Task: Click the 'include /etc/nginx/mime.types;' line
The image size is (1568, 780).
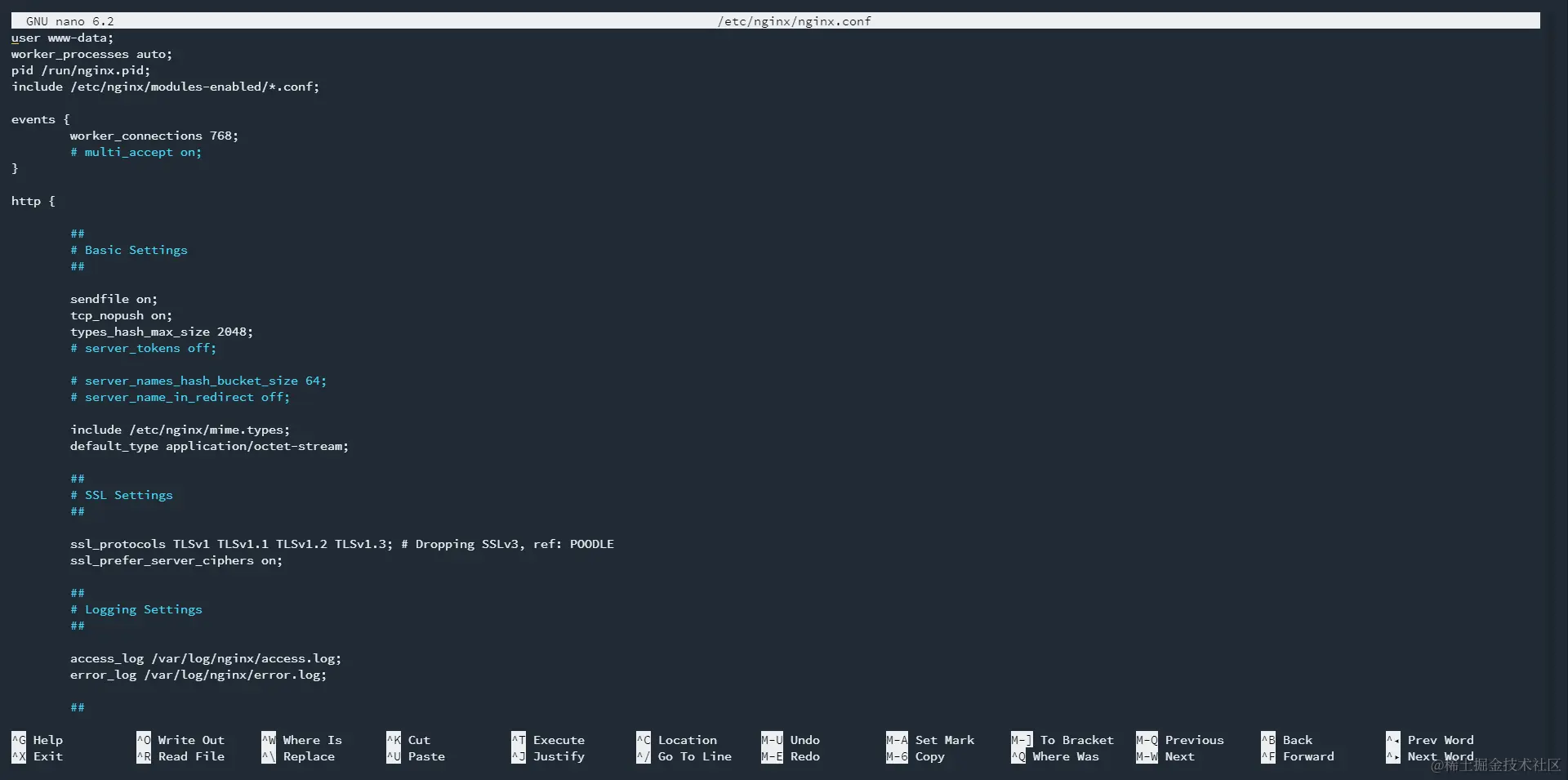Action: pyautogui.click(x=180, y=430)
